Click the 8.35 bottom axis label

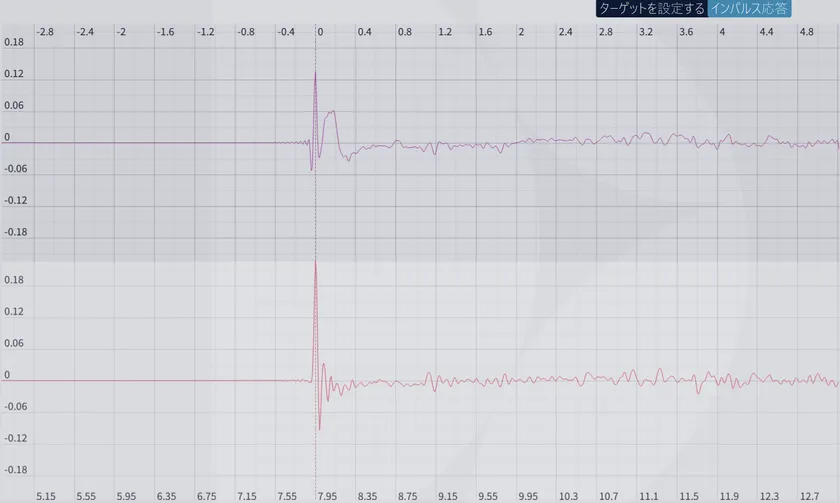tap(367, 496)
